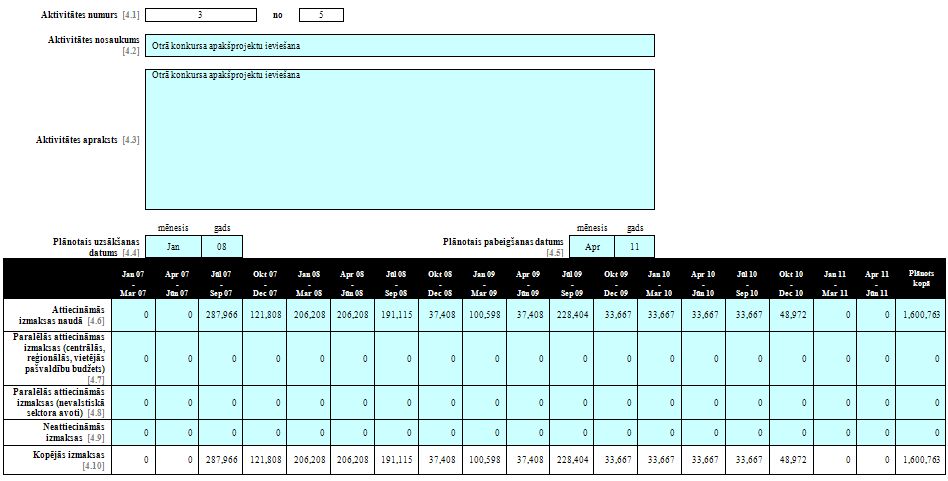Click the total activities field containing 5
The height and width of the screenshot is (481, 948).
321,15
